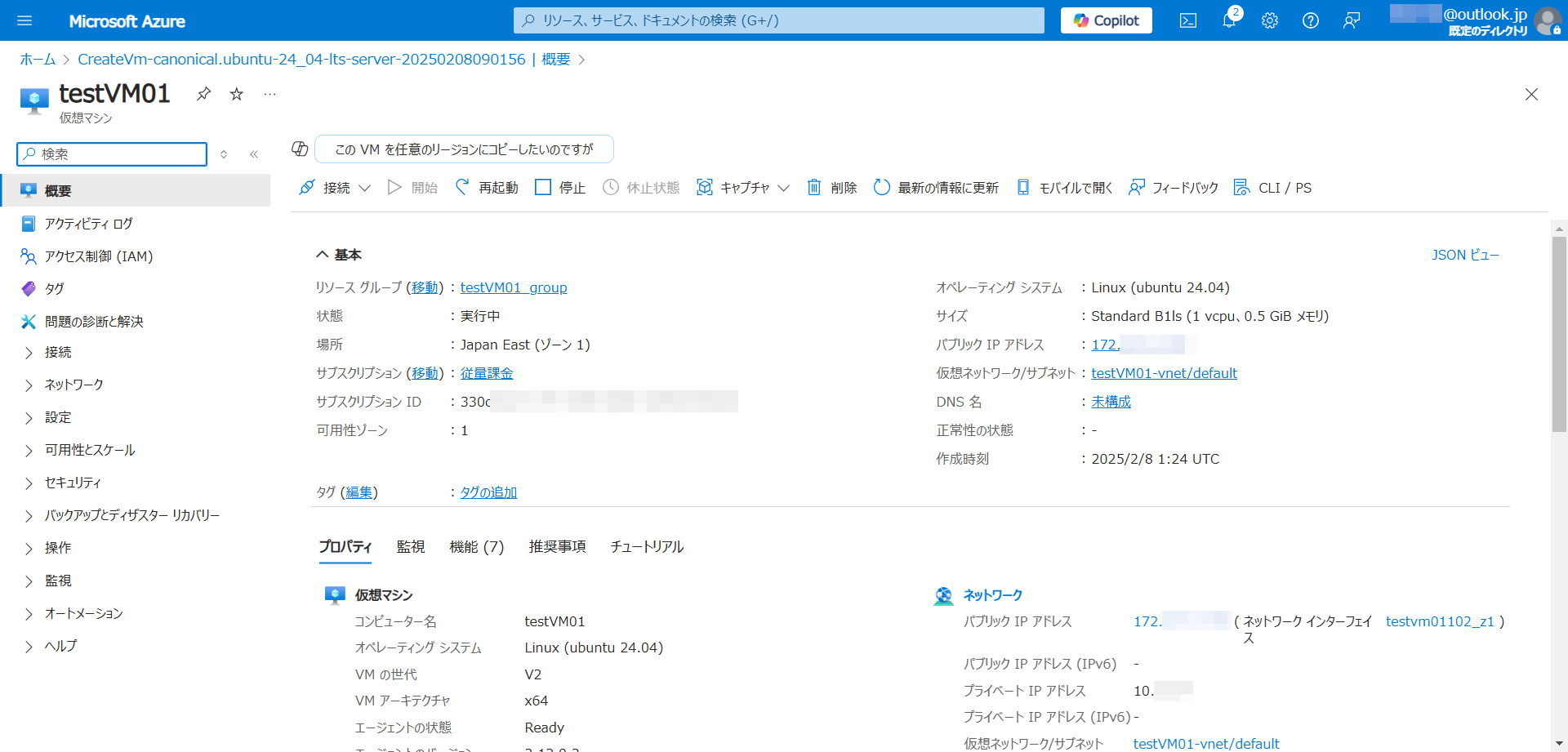This screenshot has height=752, width=1568.
Task: Pin testVM01 to dashboard
Action: [204, 94]
